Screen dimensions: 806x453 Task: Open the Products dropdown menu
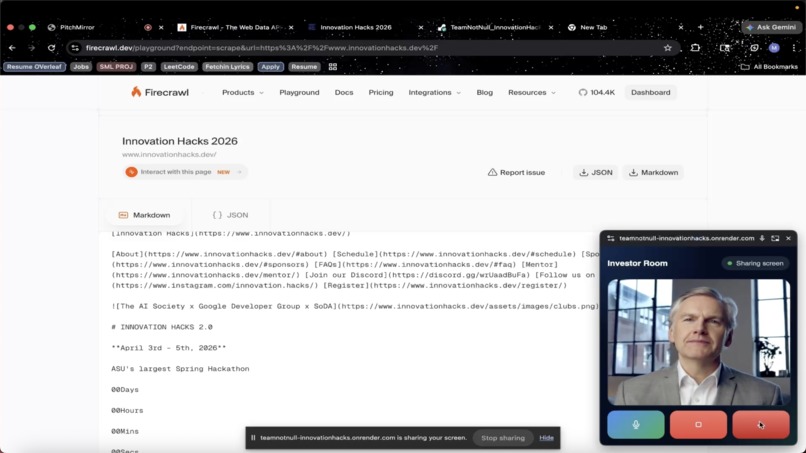[242, 93]
